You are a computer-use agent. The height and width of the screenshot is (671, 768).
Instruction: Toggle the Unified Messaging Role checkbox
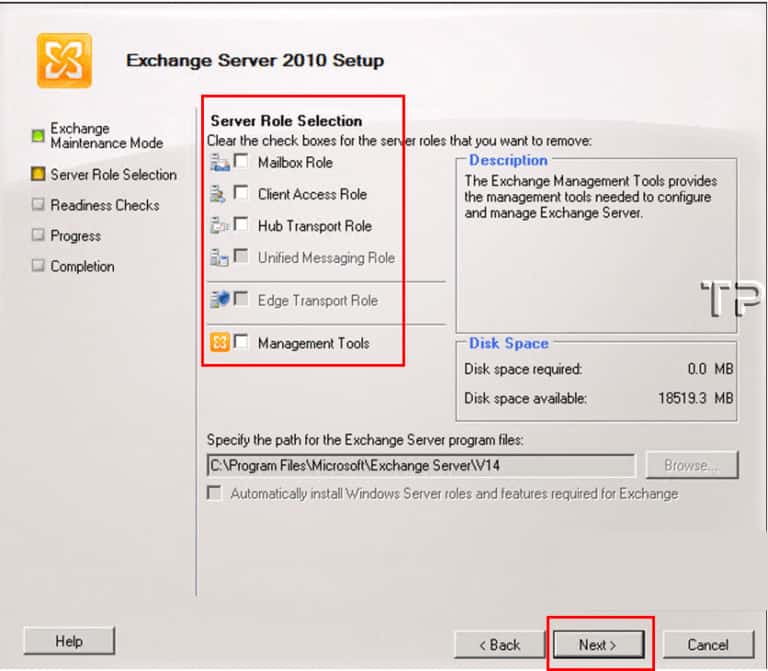(x=241, y=256)
